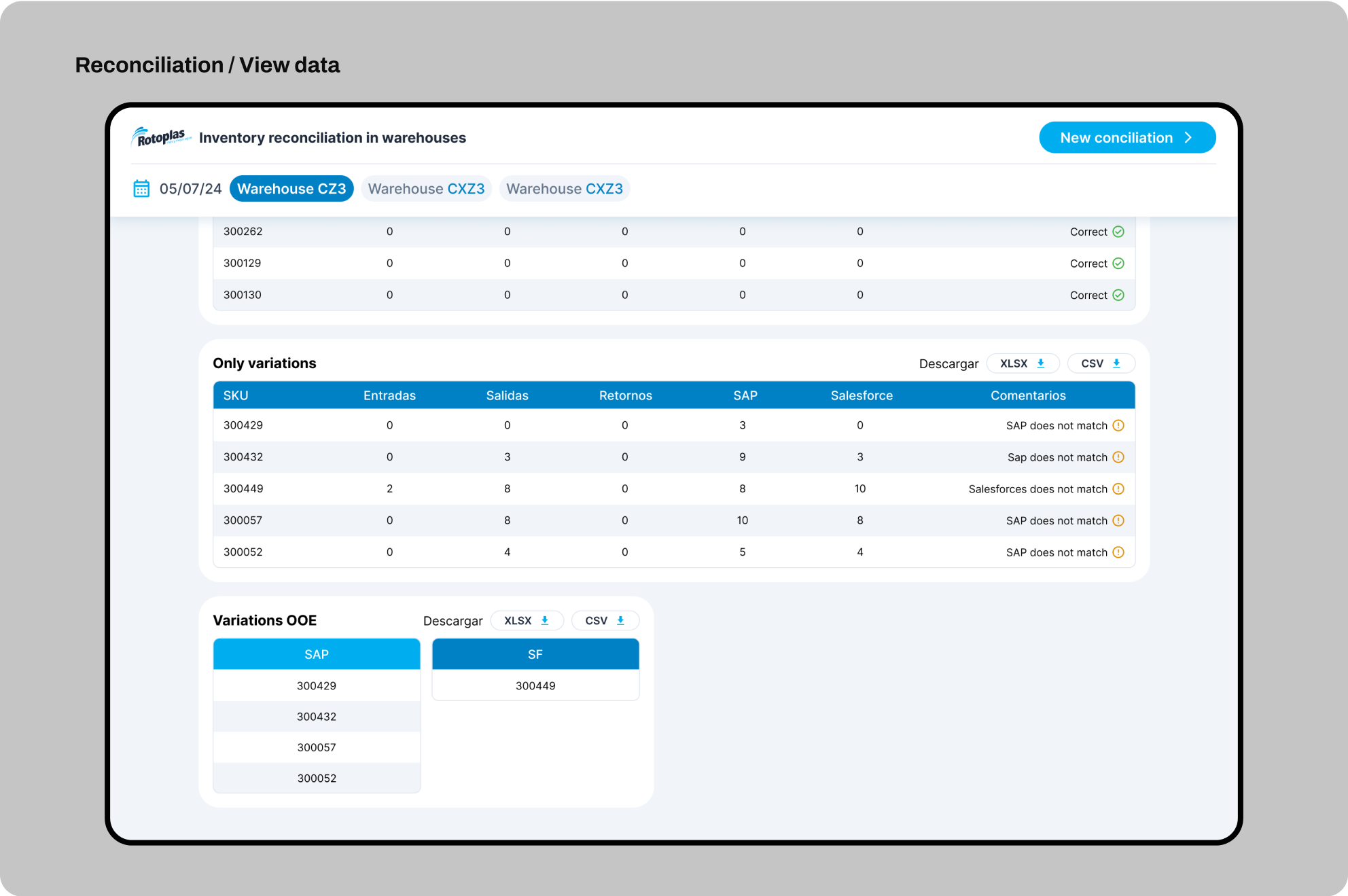Click the SF header in Variations OOE
Image resolution: width=1348 pixels, height=896 pixels.
(535, 654)
